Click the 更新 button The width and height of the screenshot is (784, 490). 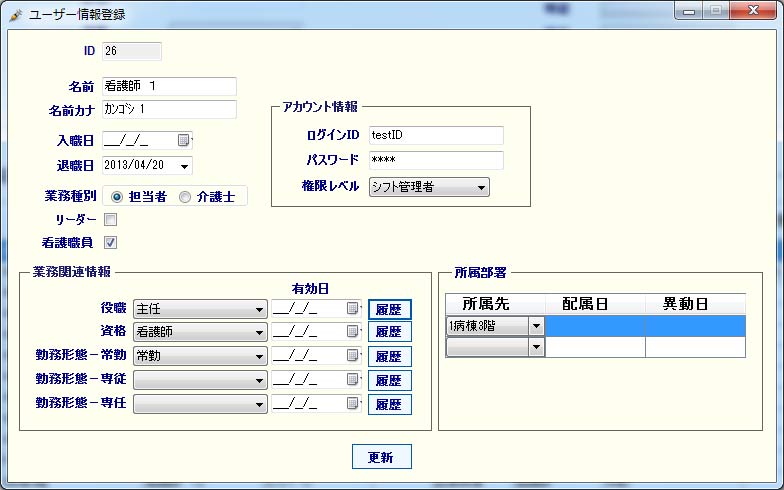point(381,457)
